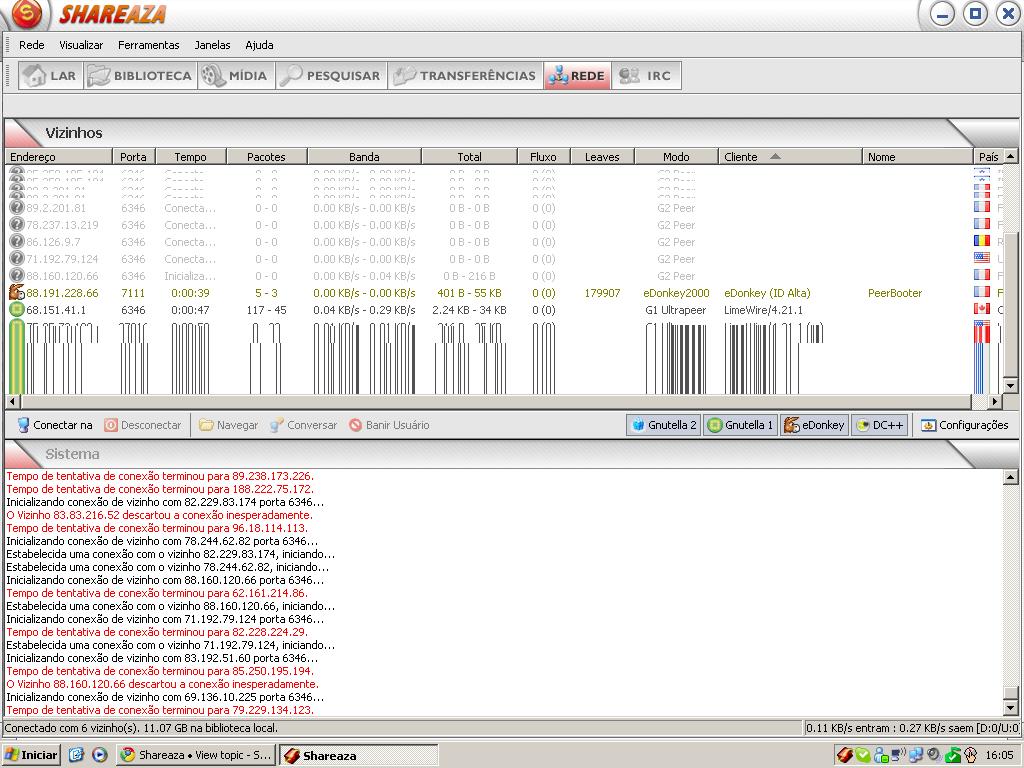
Task: Open the Windows Iniciar start button
Action: [31, 755]
